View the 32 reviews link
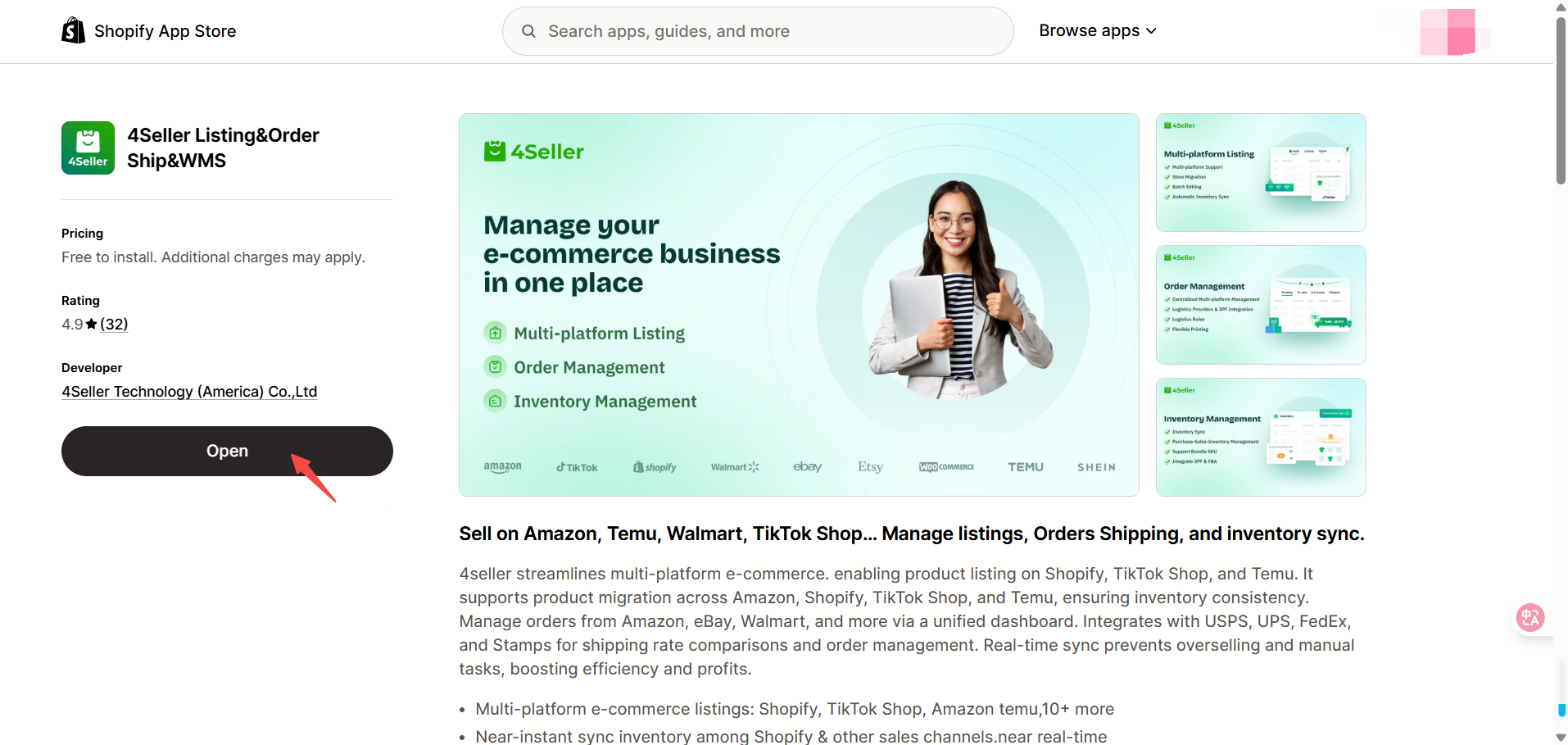The width and height of the screenshot is (1568, 745). [x=114, y=324]
